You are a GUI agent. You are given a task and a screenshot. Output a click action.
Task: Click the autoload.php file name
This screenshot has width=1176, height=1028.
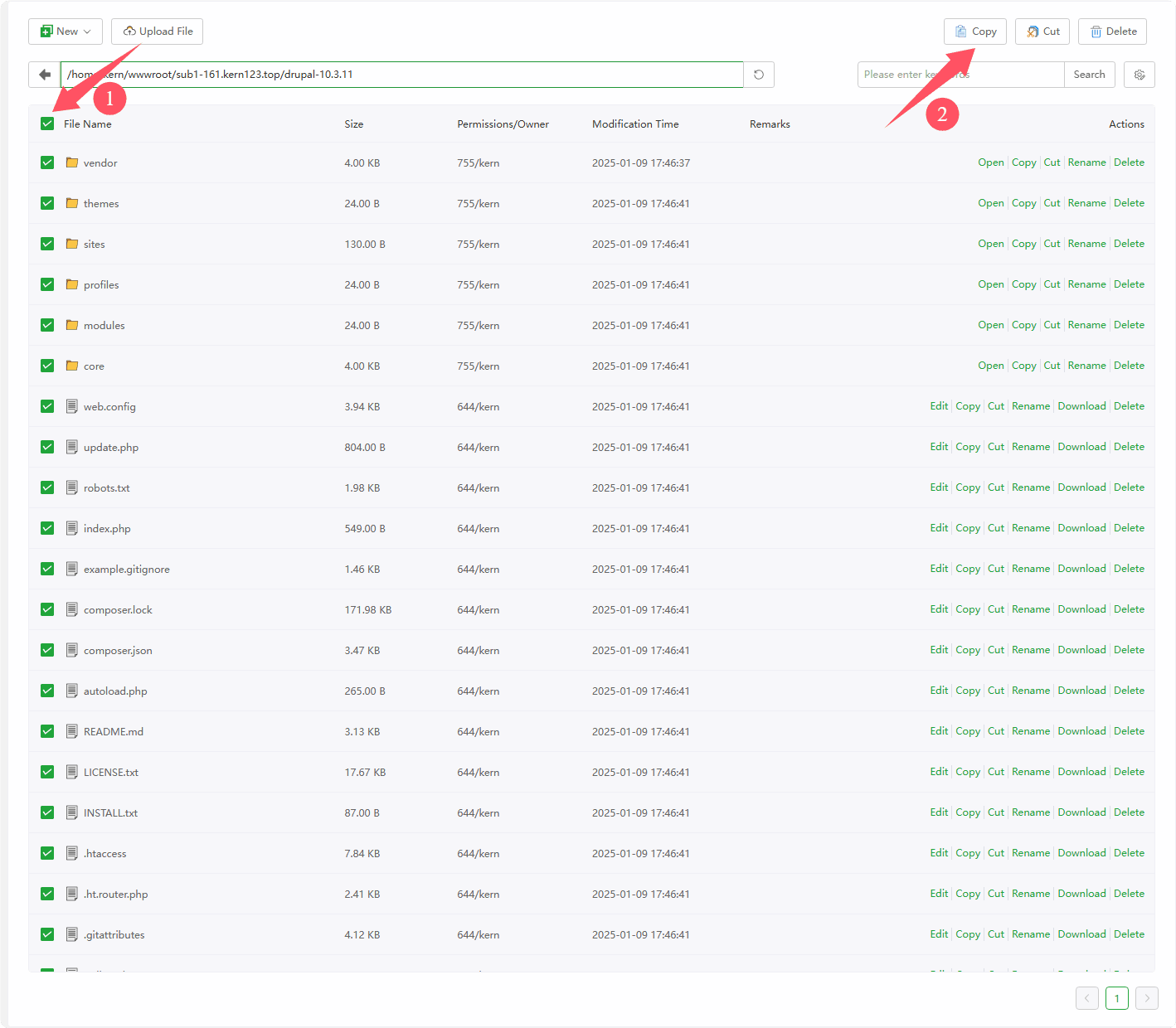point(115,691)
